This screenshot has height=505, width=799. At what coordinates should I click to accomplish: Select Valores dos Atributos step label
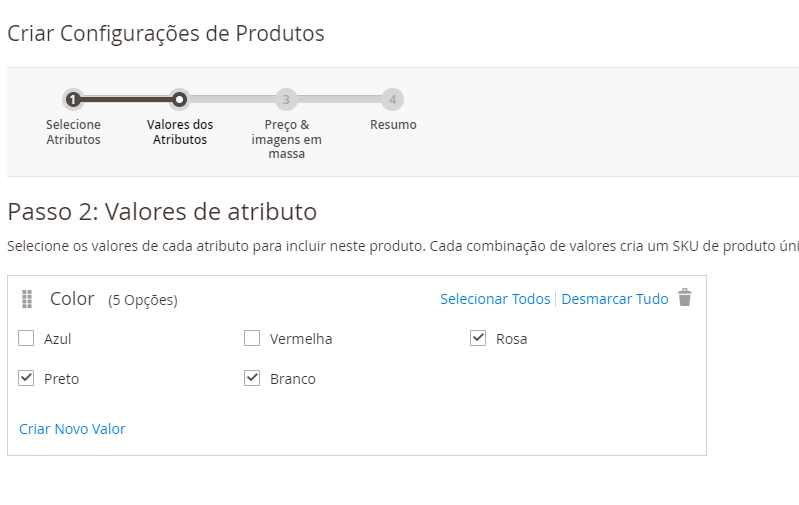point(180,132)
